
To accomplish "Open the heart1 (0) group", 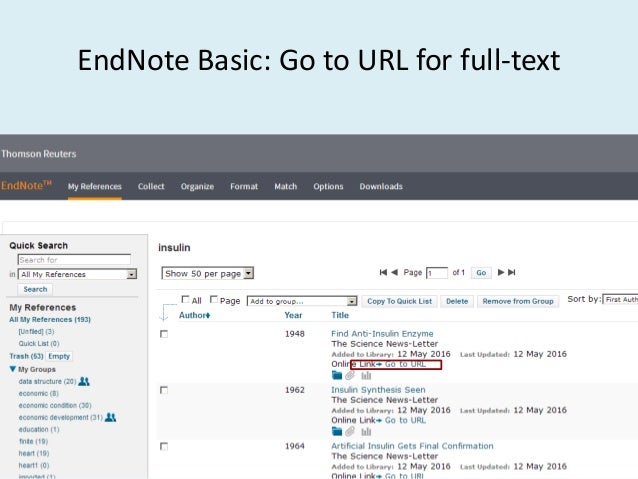I will 34,465.
